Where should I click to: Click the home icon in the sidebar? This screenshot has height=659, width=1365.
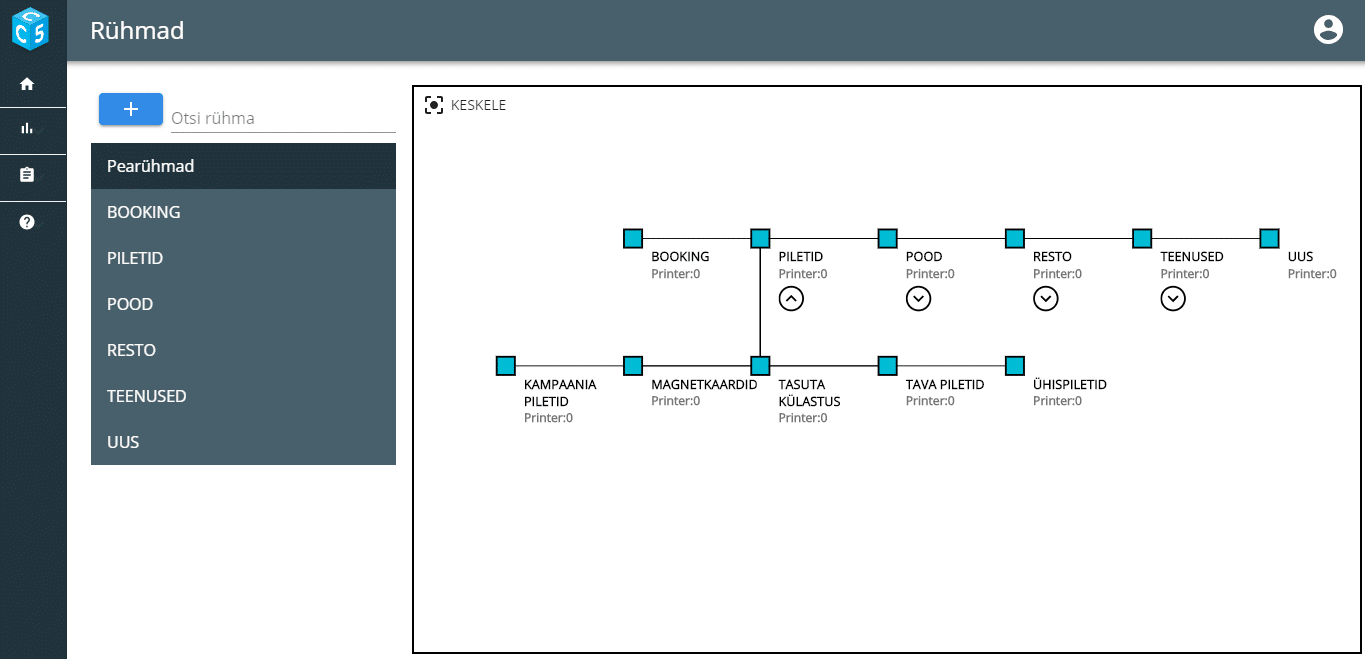click(x=27, y=84)
